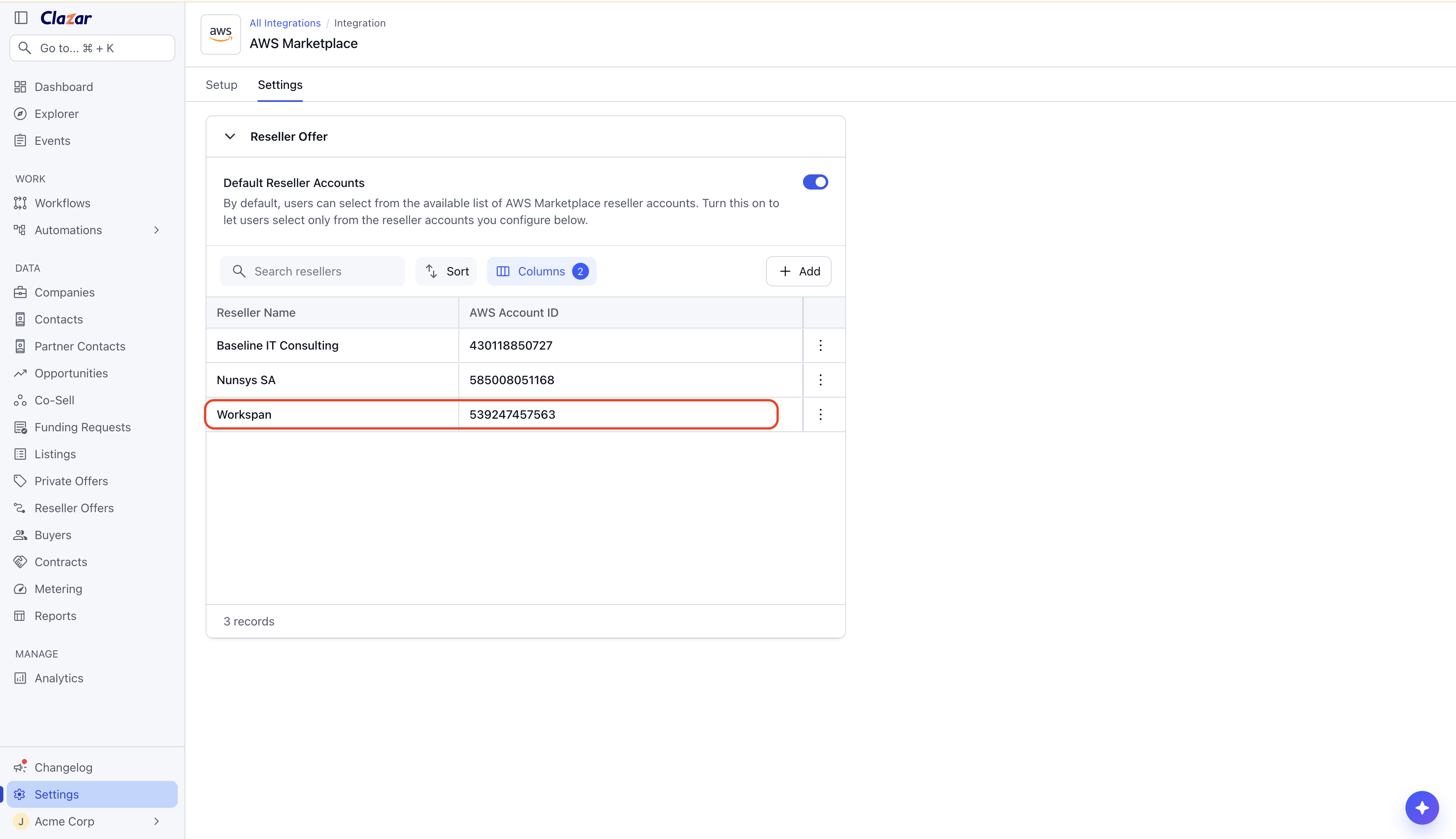The image size is (1456, 839).
Task: Click the Buyers people icon
Action: pos(20,535)
